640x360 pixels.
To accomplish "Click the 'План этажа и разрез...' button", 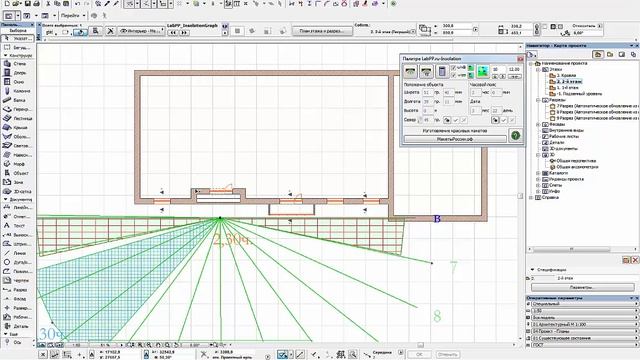I will 322,31.
